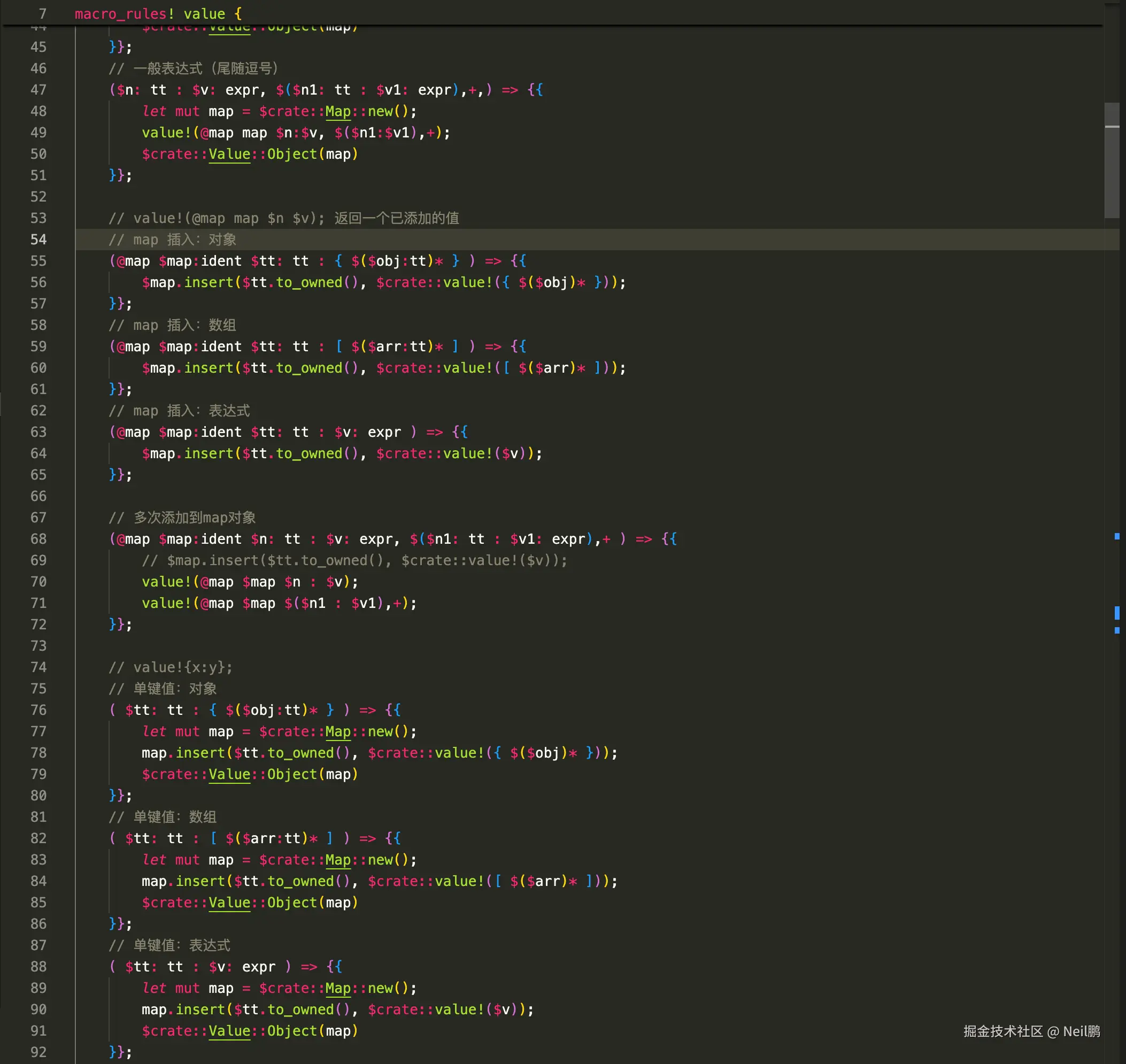Click the commented-out code on line 69

point(354,560)
